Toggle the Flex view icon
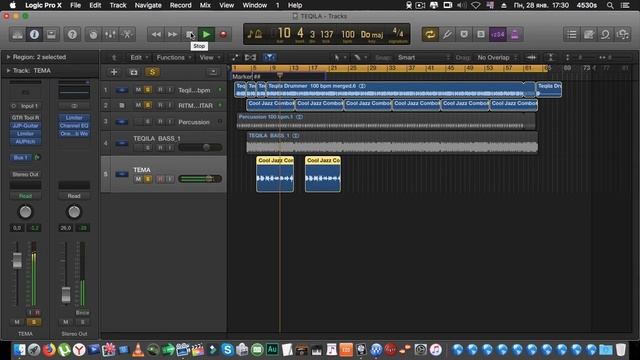The height and width of the screenshot is (360, 640). [x=250, y=58]
